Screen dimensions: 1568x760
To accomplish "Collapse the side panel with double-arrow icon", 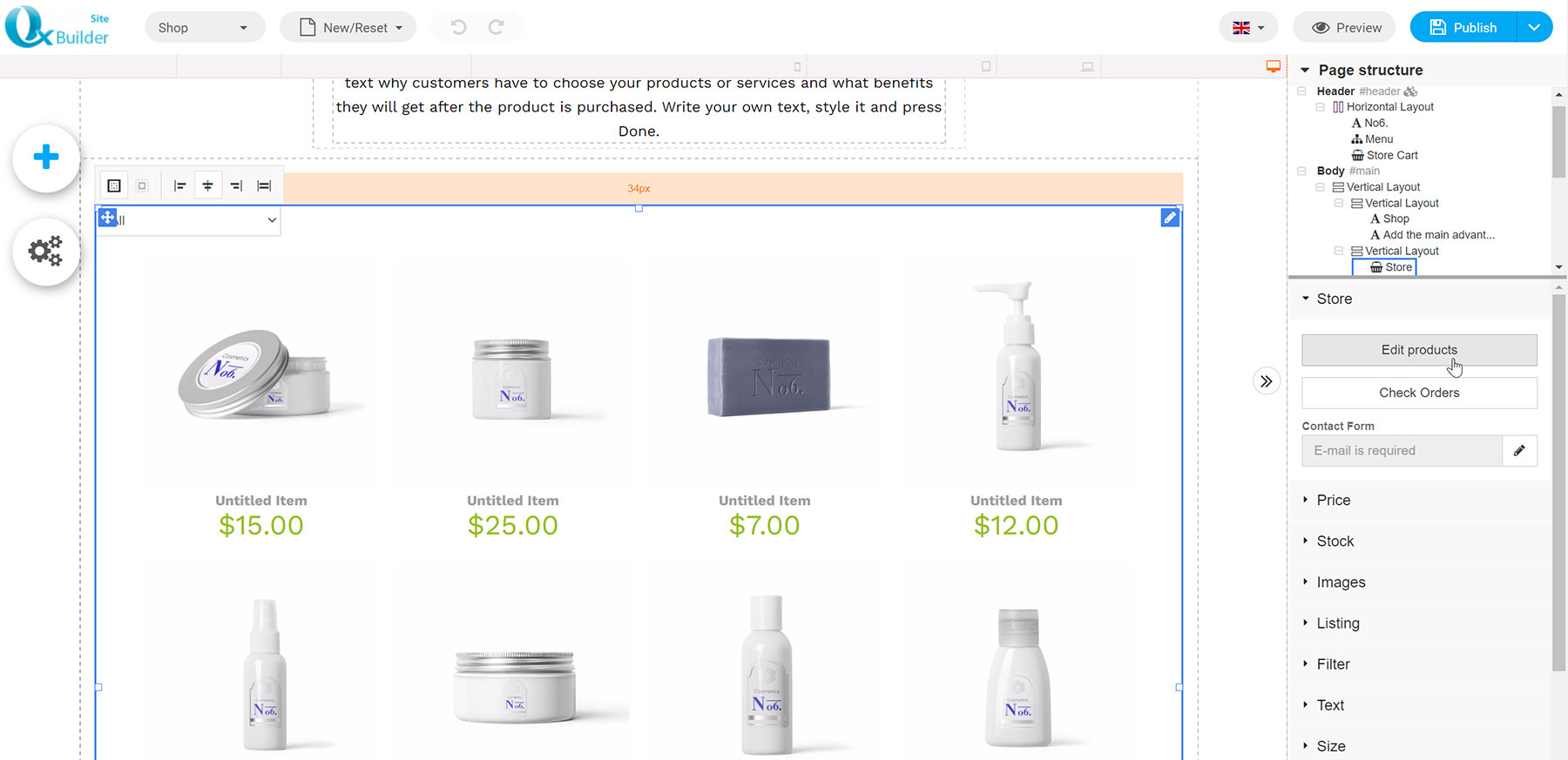I will click(x=1267, y=381).
